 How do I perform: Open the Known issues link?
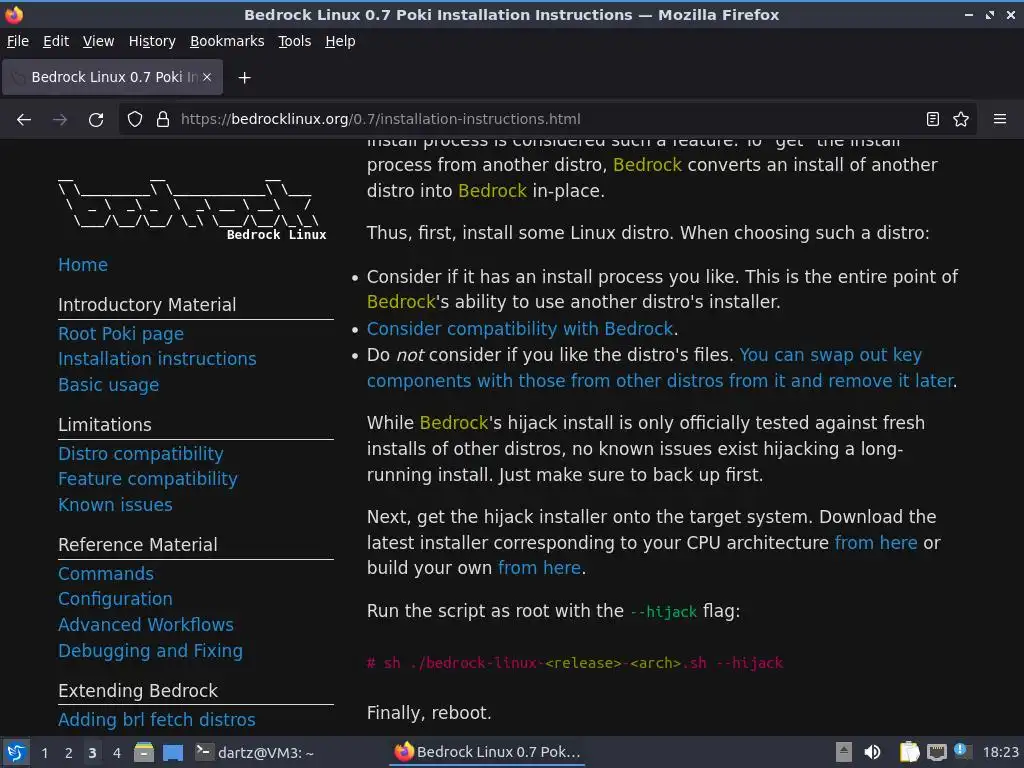[115, 505]
